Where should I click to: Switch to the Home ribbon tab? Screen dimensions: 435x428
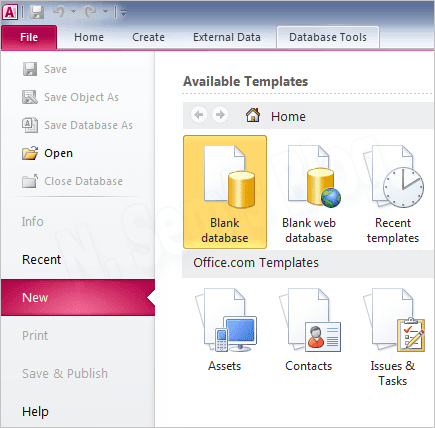click(89, 37)
